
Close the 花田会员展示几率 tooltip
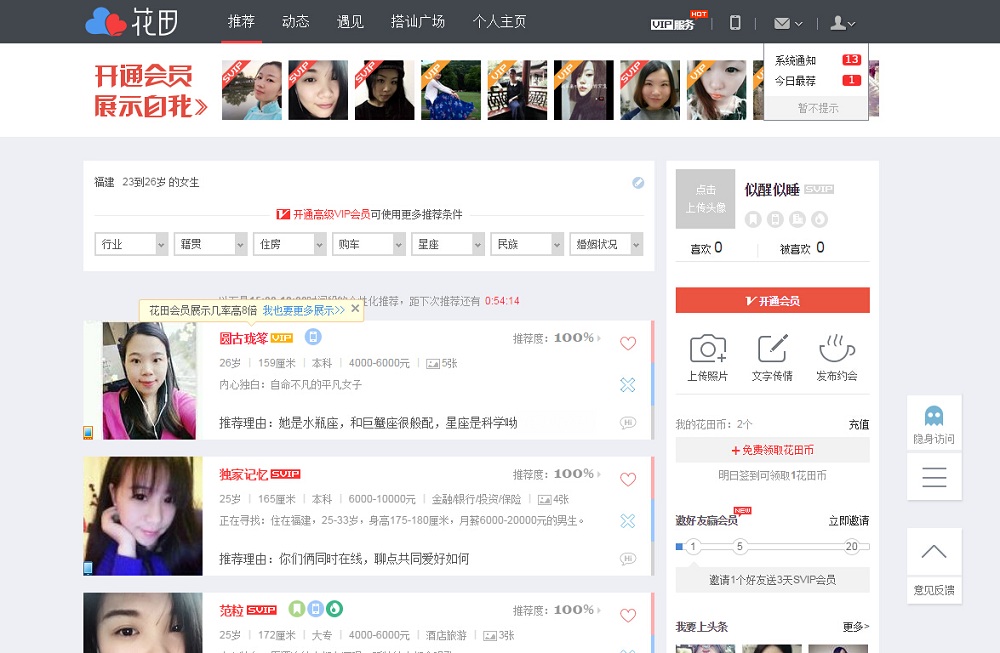click(x=355, y=309)
